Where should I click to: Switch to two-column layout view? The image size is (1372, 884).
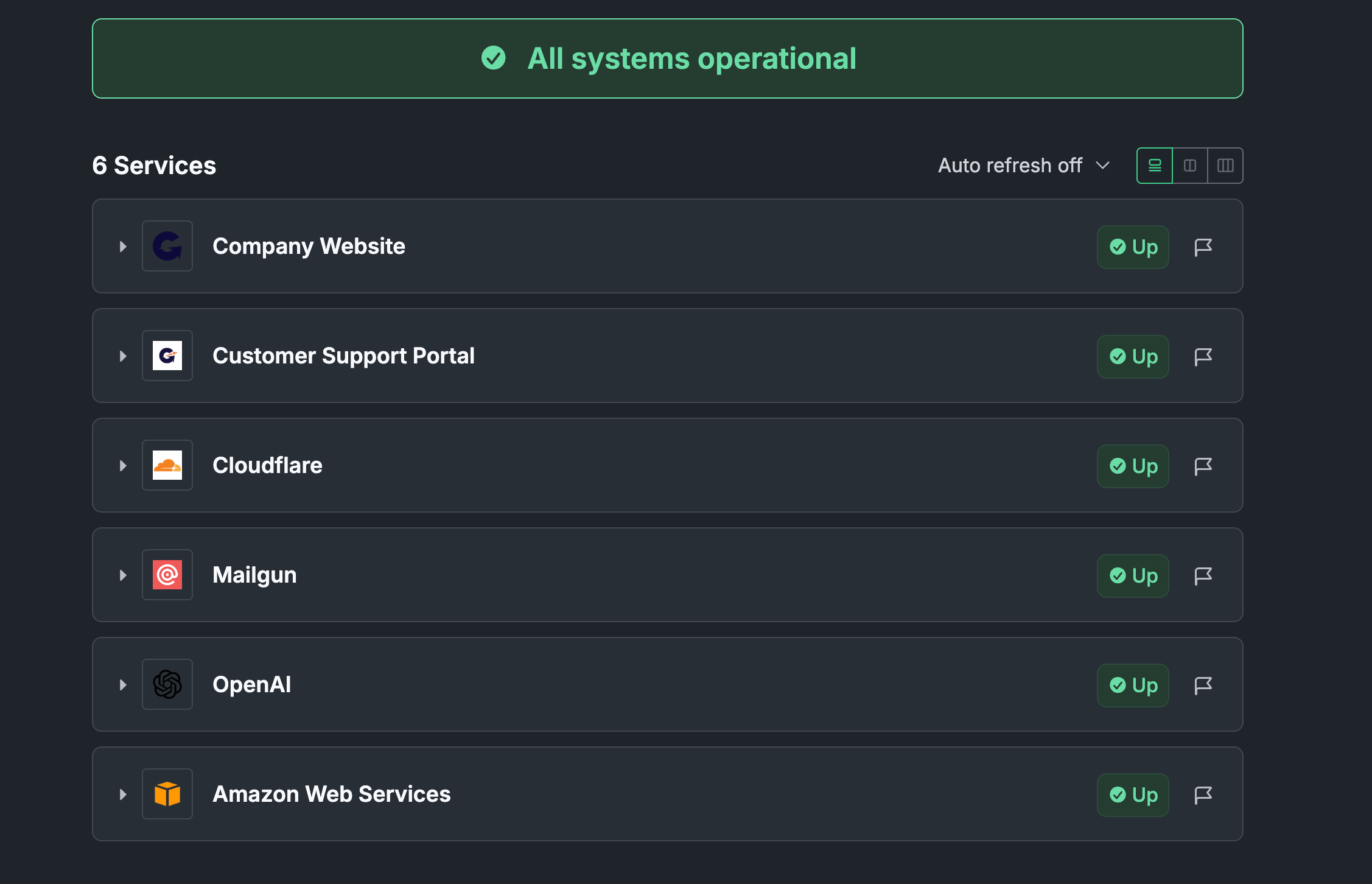point(1190,166)
